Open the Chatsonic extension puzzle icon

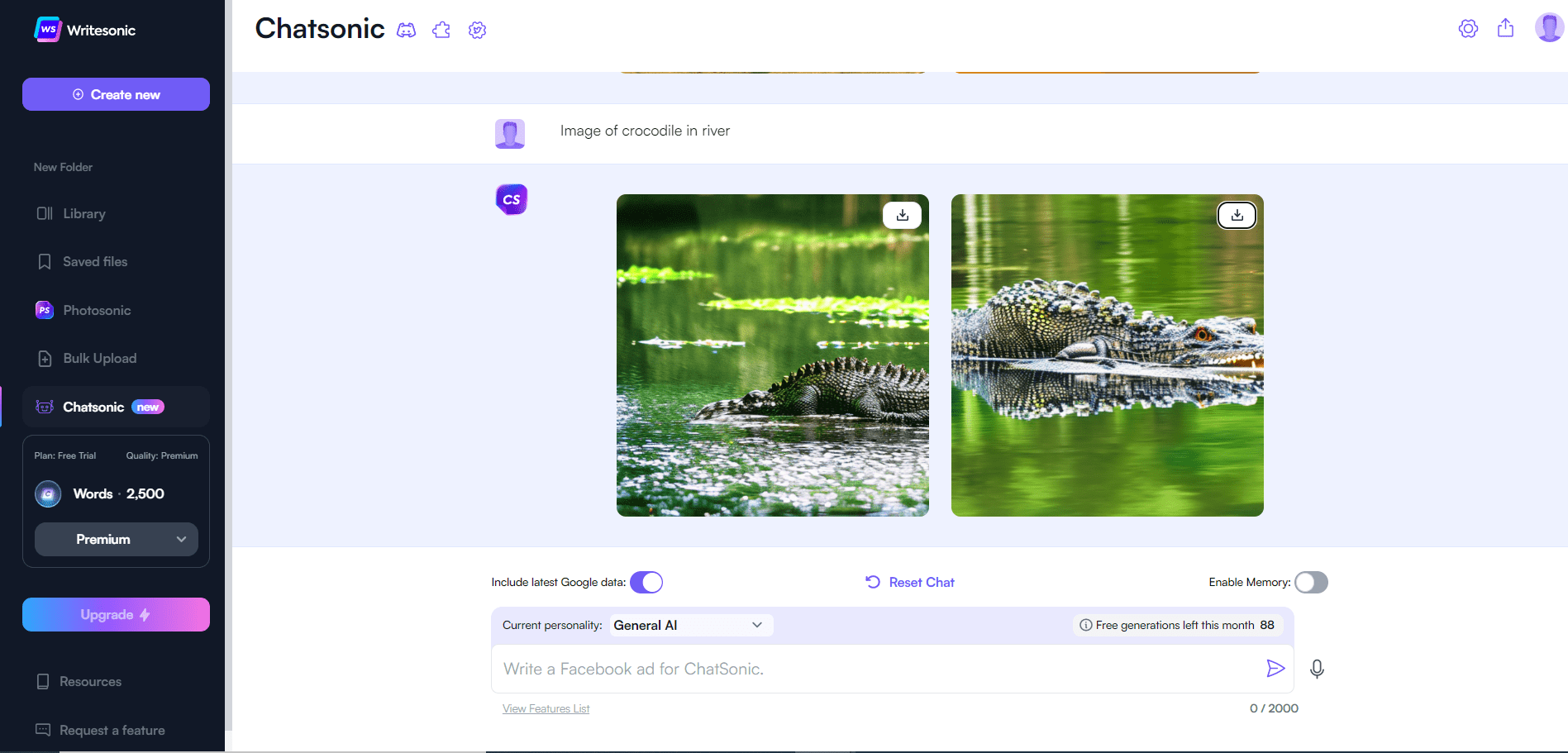441,30
